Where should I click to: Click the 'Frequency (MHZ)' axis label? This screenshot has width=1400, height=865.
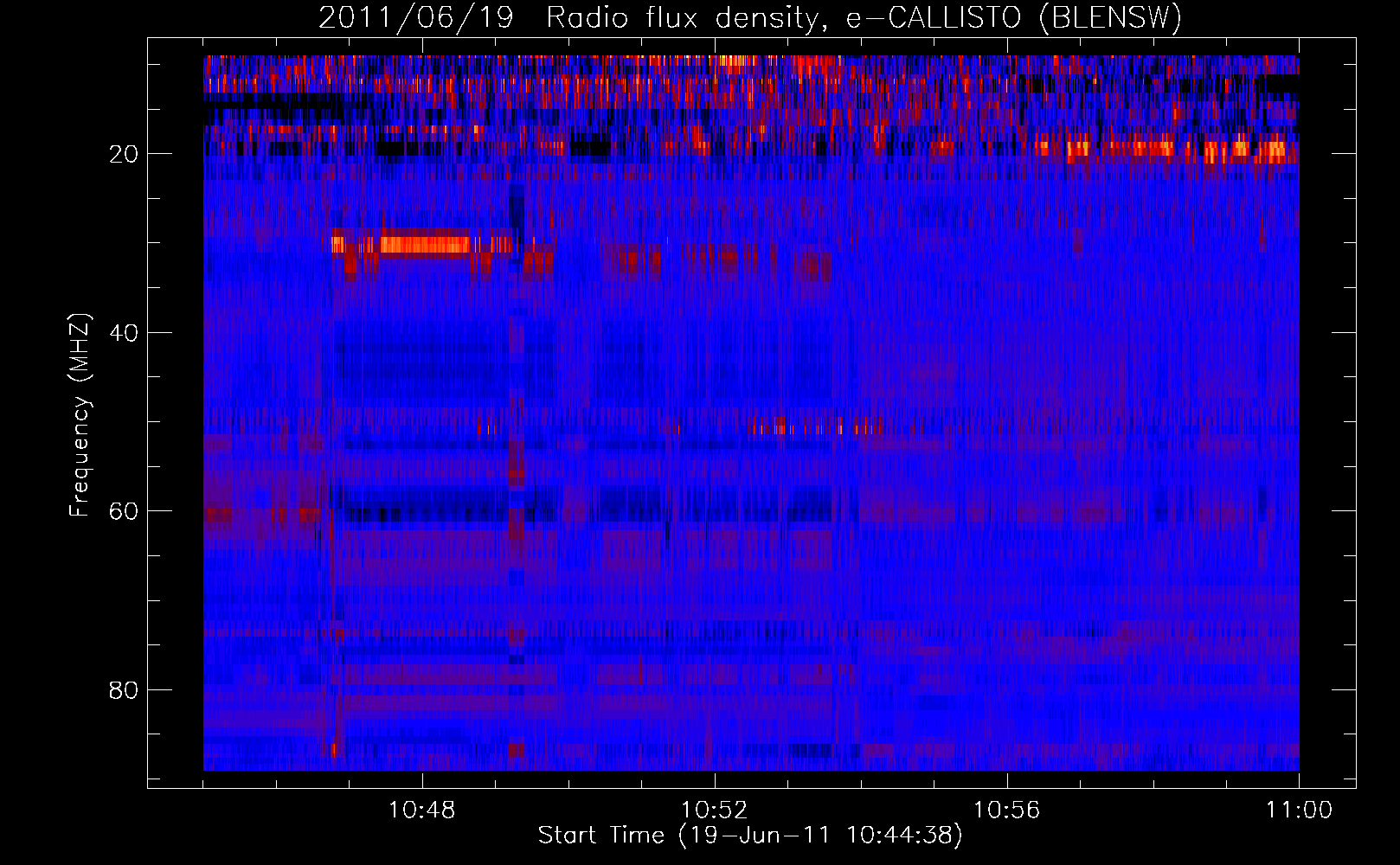pyautogui.click(x=80, y=415)
